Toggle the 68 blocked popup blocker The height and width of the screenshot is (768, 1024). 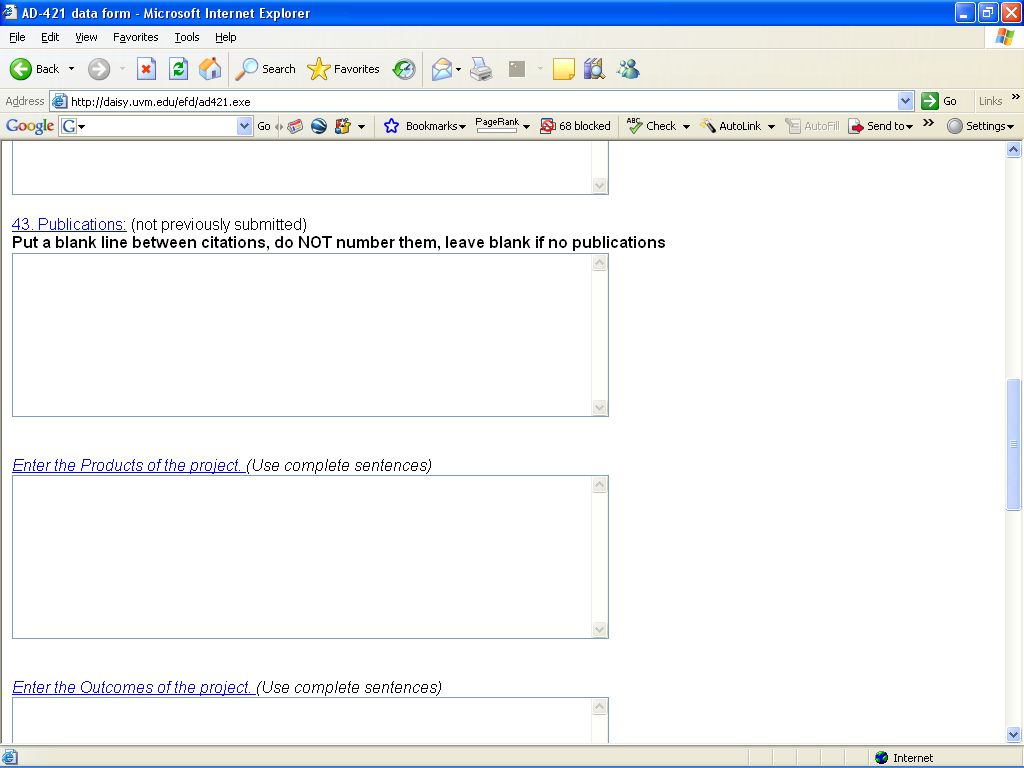pos(575,126)
